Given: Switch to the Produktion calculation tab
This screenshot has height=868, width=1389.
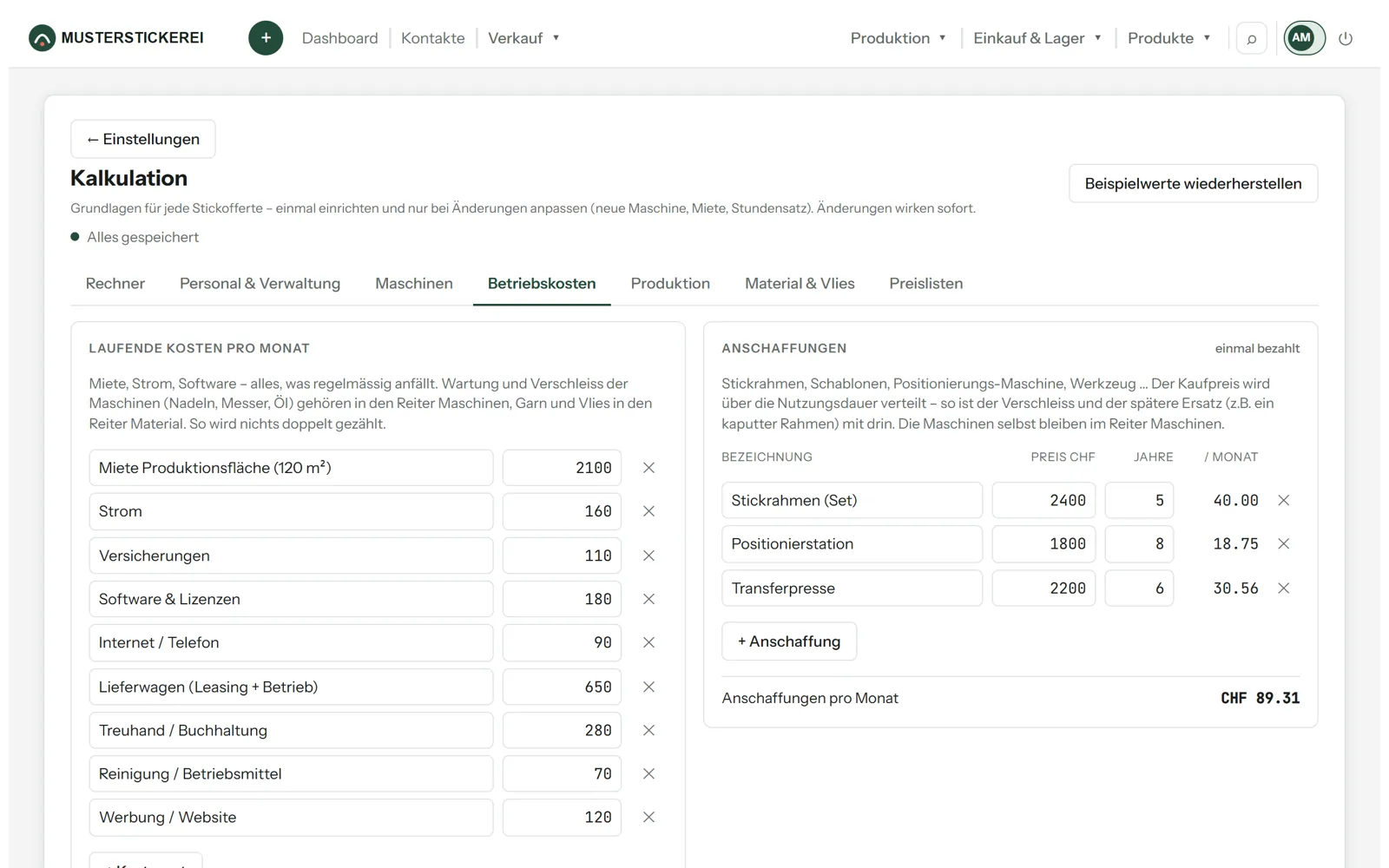Looking at the screenshot, I should (670, 284).
